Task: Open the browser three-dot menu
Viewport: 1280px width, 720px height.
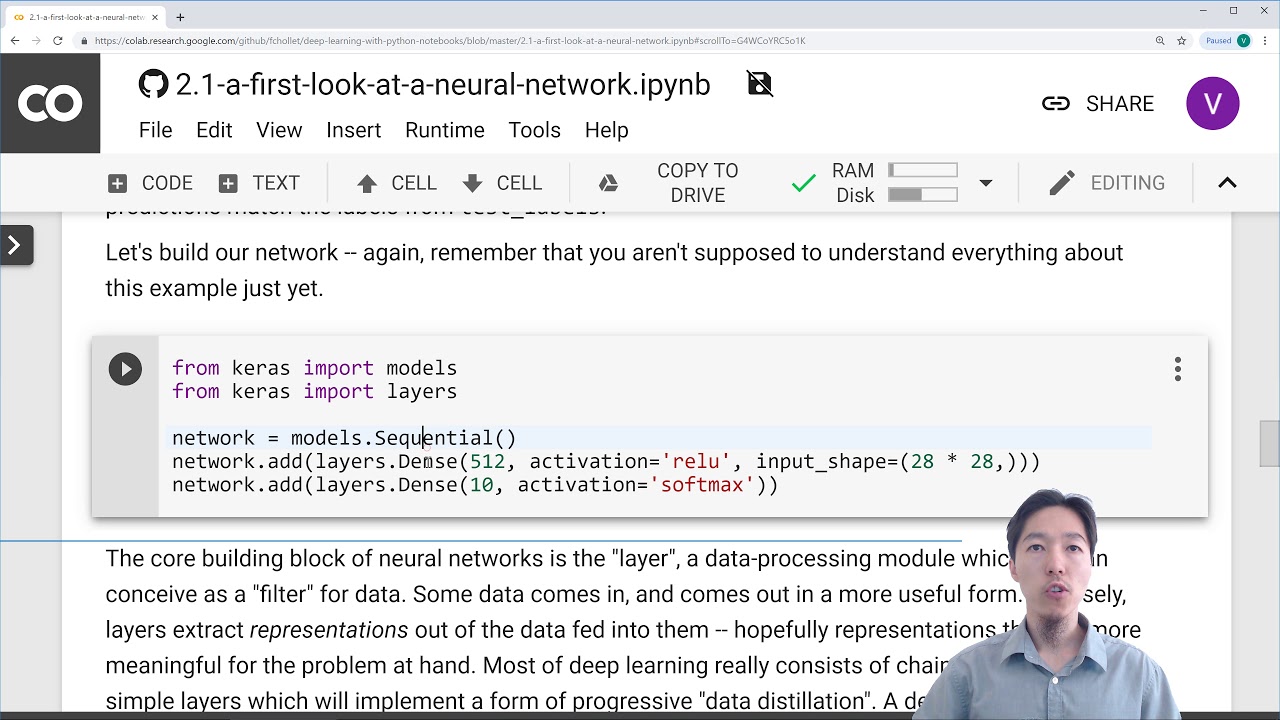Action: coord(1265,41)
